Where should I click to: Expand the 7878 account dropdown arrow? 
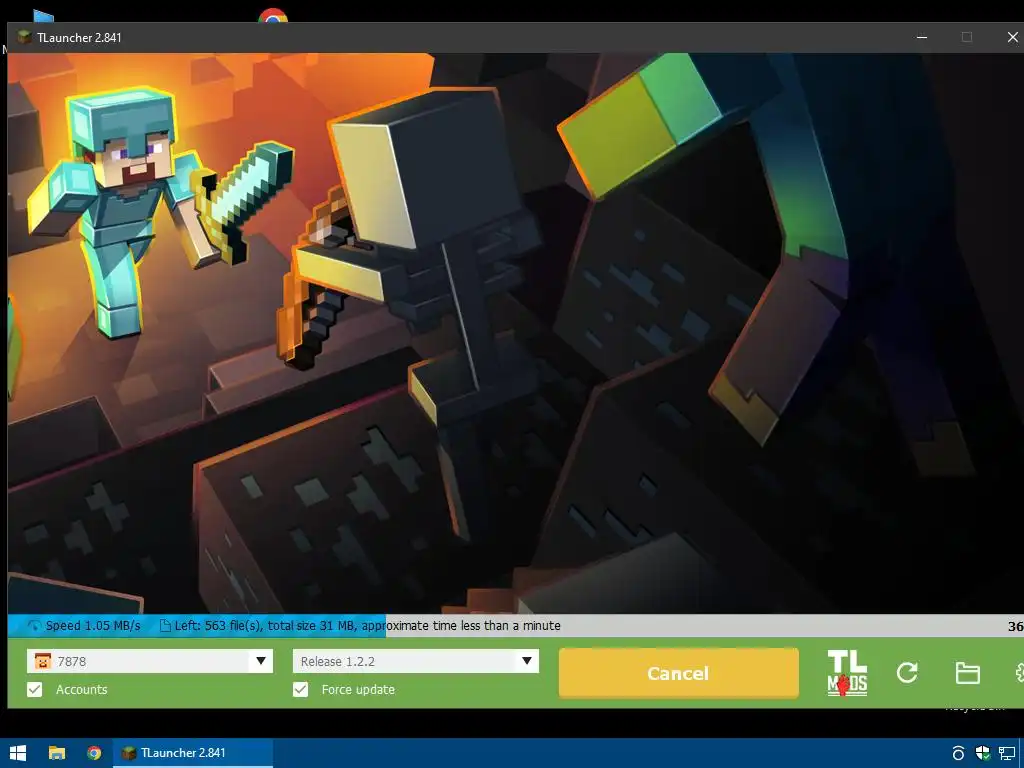click(261, 661)
